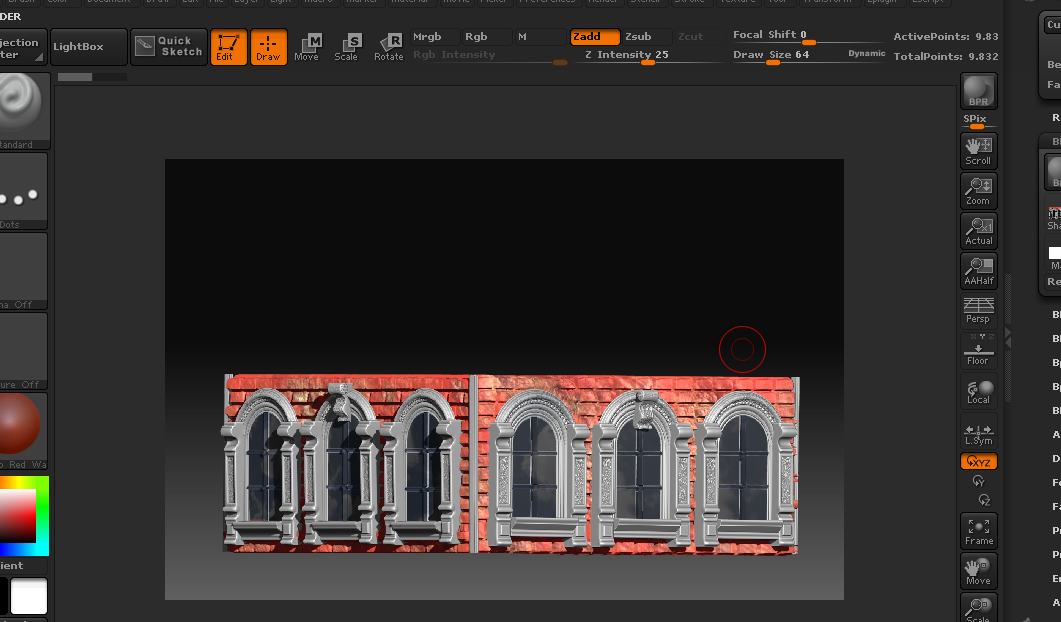Toggle Perspective distortion with Persp
Viewport: 1061px width, 622px height.
978,310
